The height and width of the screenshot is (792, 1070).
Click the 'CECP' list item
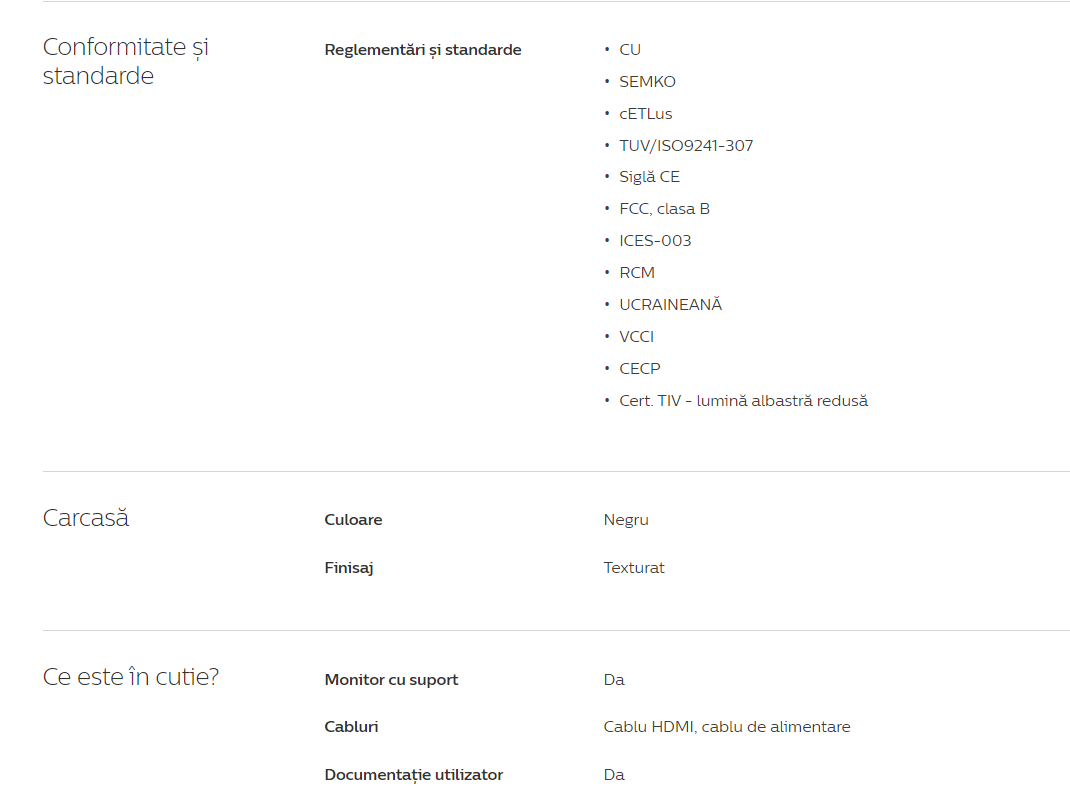[x=640, y=369]
